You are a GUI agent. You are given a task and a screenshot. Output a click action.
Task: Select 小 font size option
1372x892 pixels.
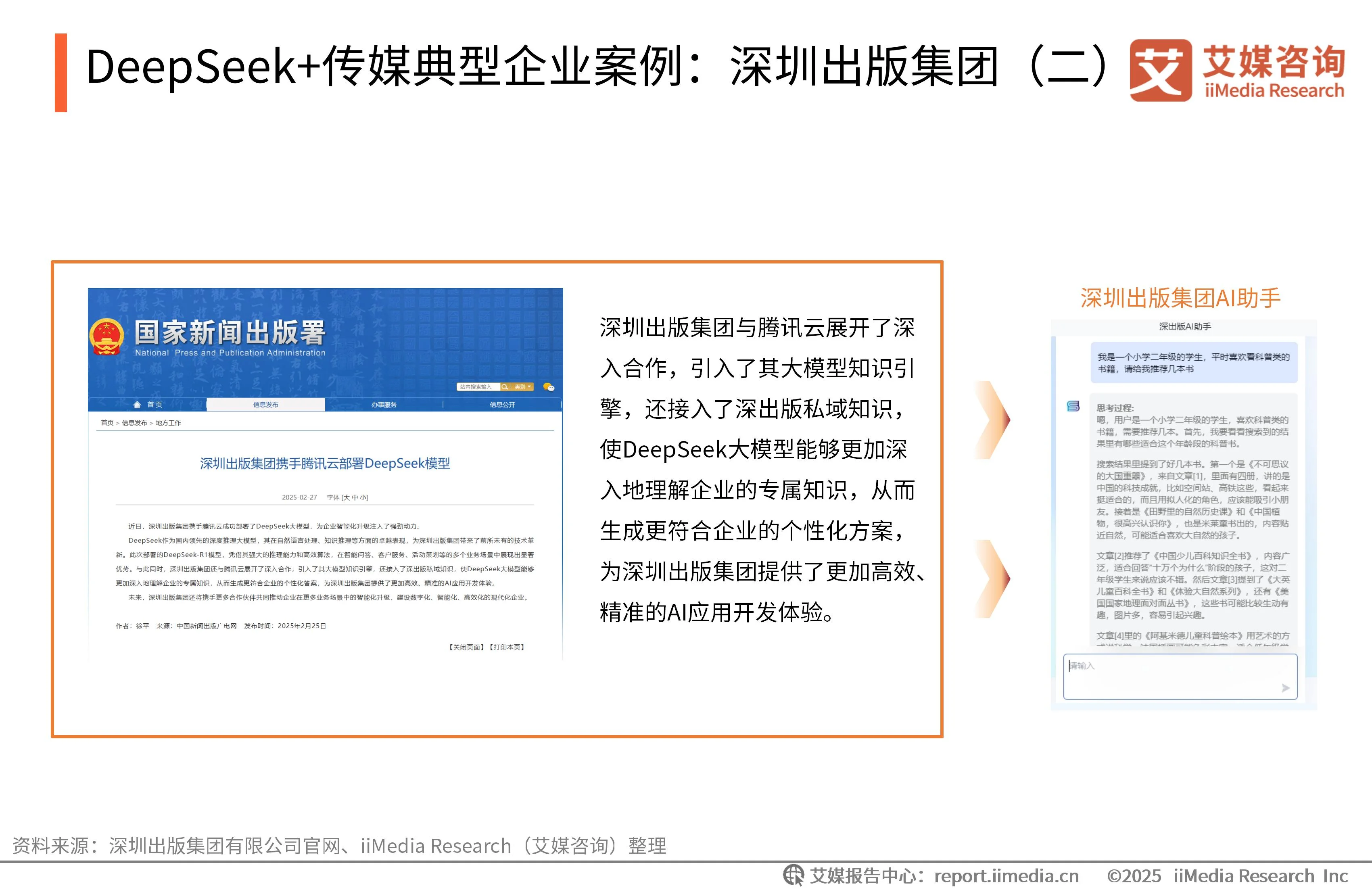(363, 497)
